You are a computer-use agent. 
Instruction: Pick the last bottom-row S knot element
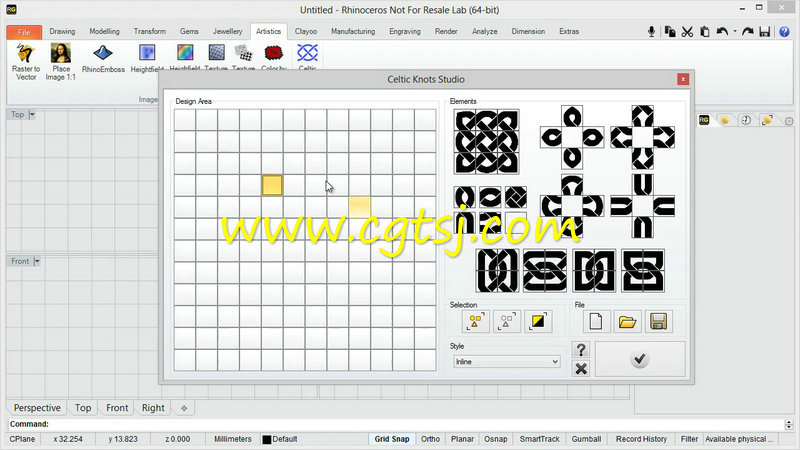point(643,270)
